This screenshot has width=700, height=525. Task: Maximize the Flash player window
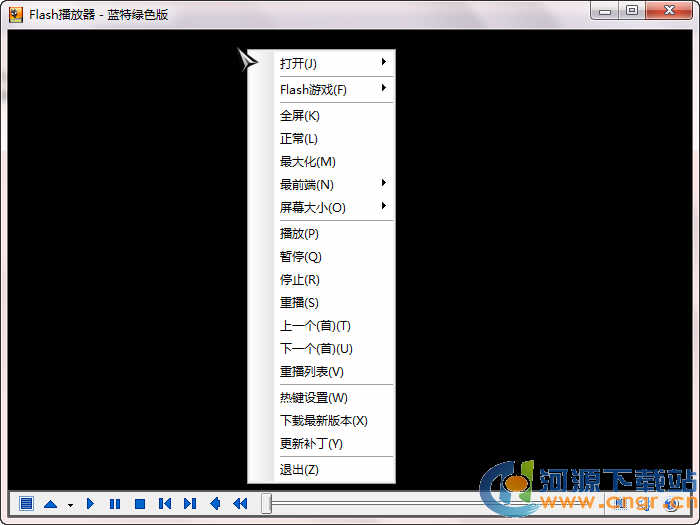[632, 11]
